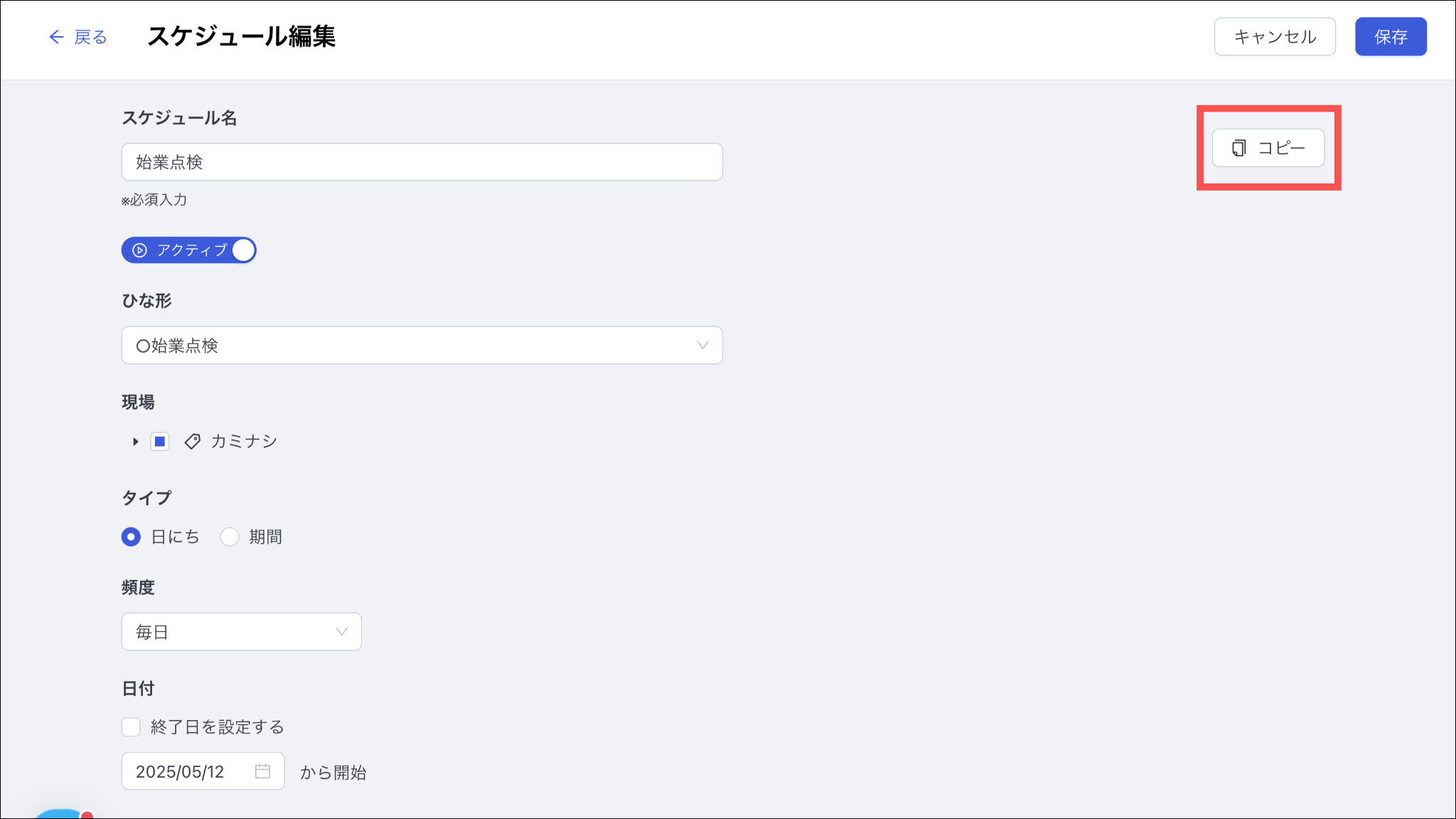Click the 保存 save button
This screenshot has height=819, width=1456.
point(1390,37)
